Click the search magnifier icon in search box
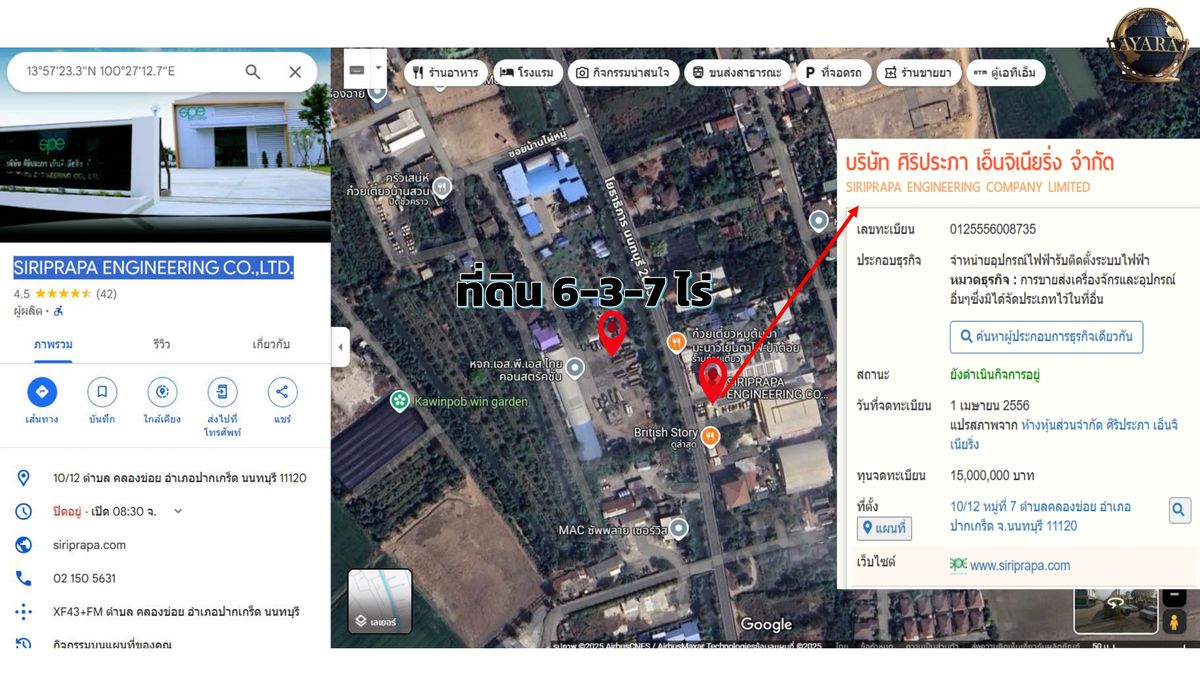1200x675 pixels. tap(253, 72)
